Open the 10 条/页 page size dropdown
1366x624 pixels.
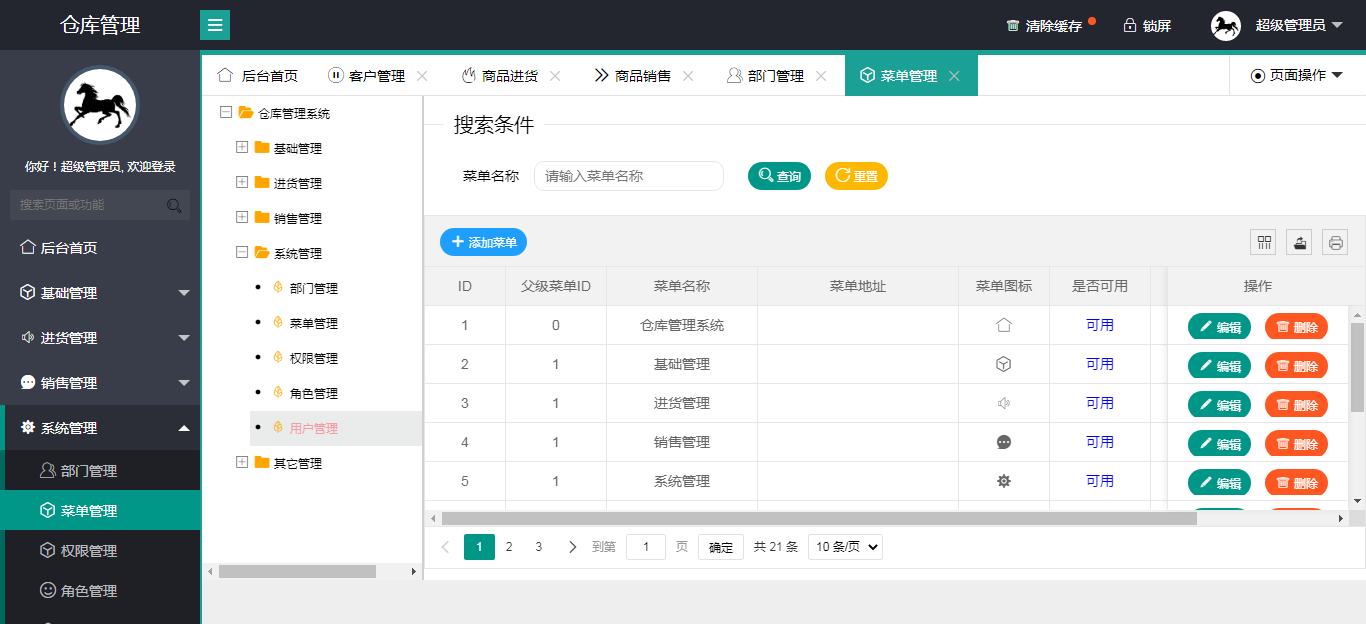[x=845, y=547]
